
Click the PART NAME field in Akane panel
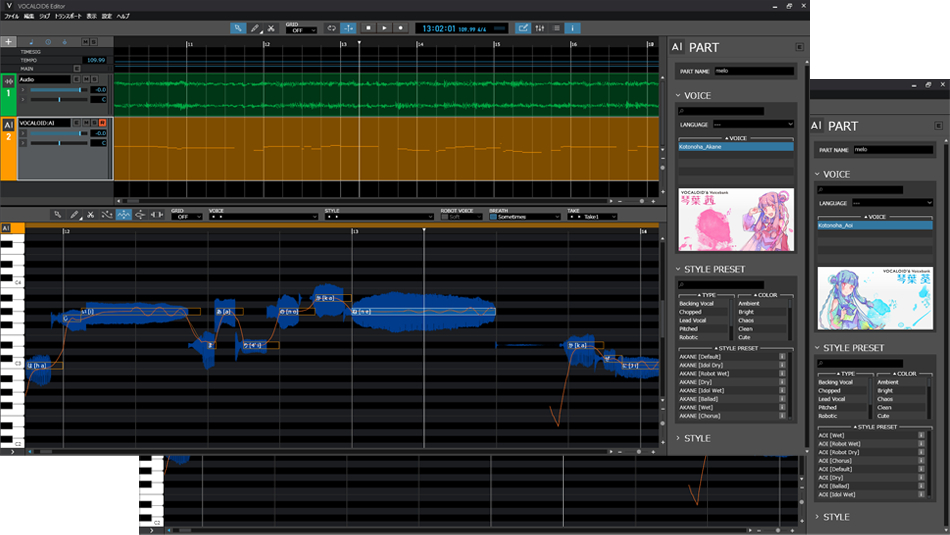coord(754,71)
